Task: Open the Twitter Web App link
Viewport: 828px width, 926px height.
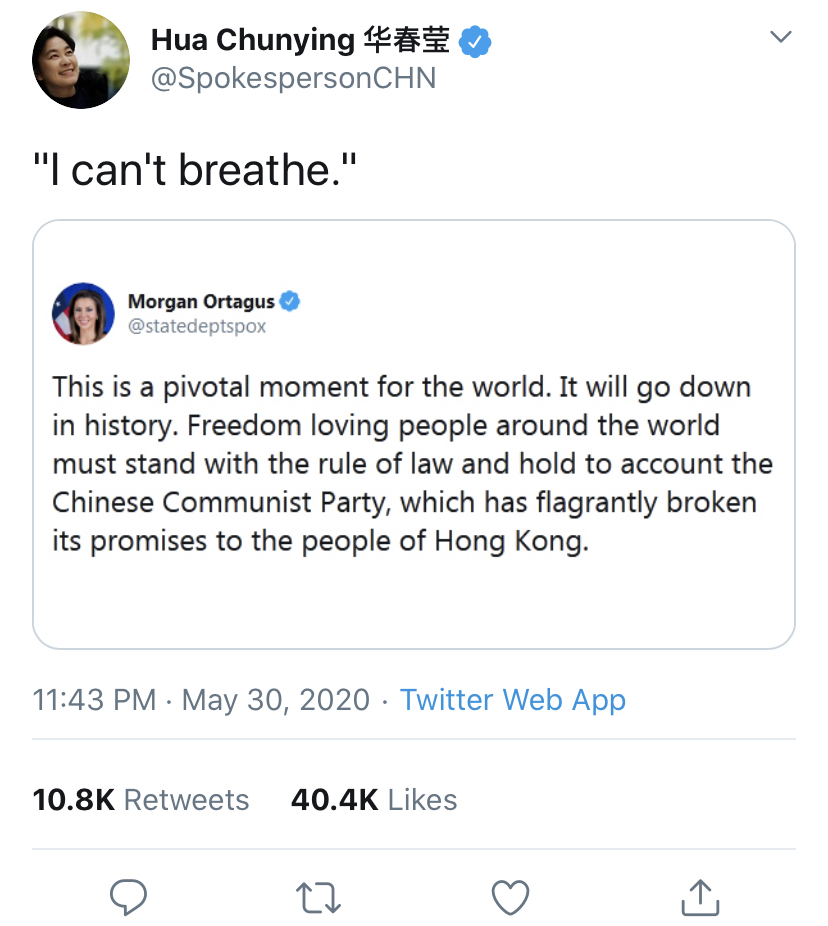Action: pos(512,699)
